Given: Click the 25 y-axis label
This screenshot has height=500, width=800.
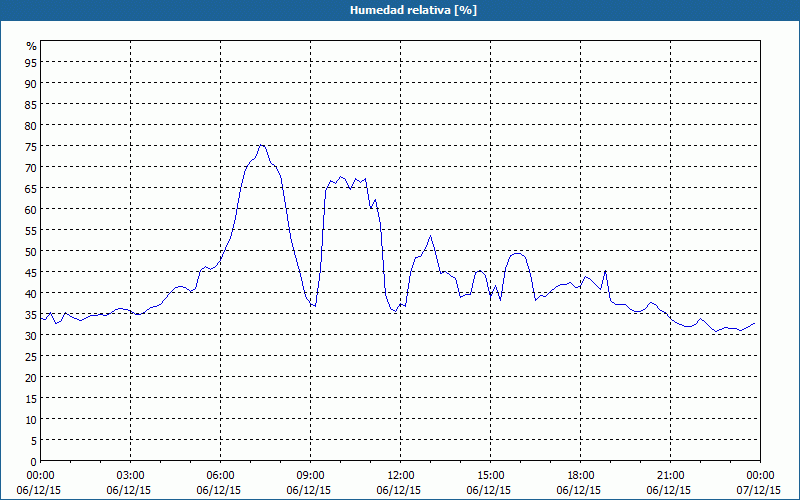Looking at the screenshot, I should point(31,356).
